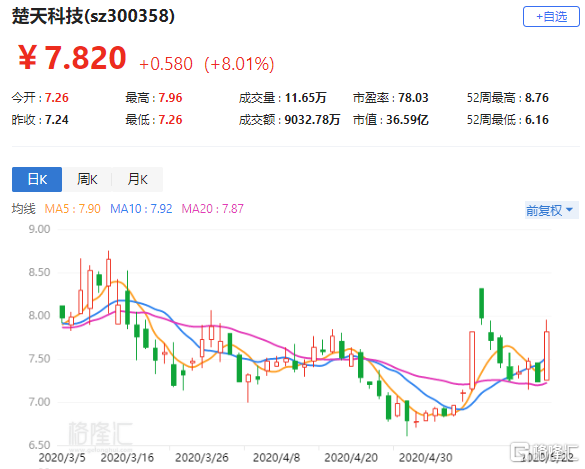Select the 最高 value 7.96
Viewport: 585px width, 469px height.
171,98
